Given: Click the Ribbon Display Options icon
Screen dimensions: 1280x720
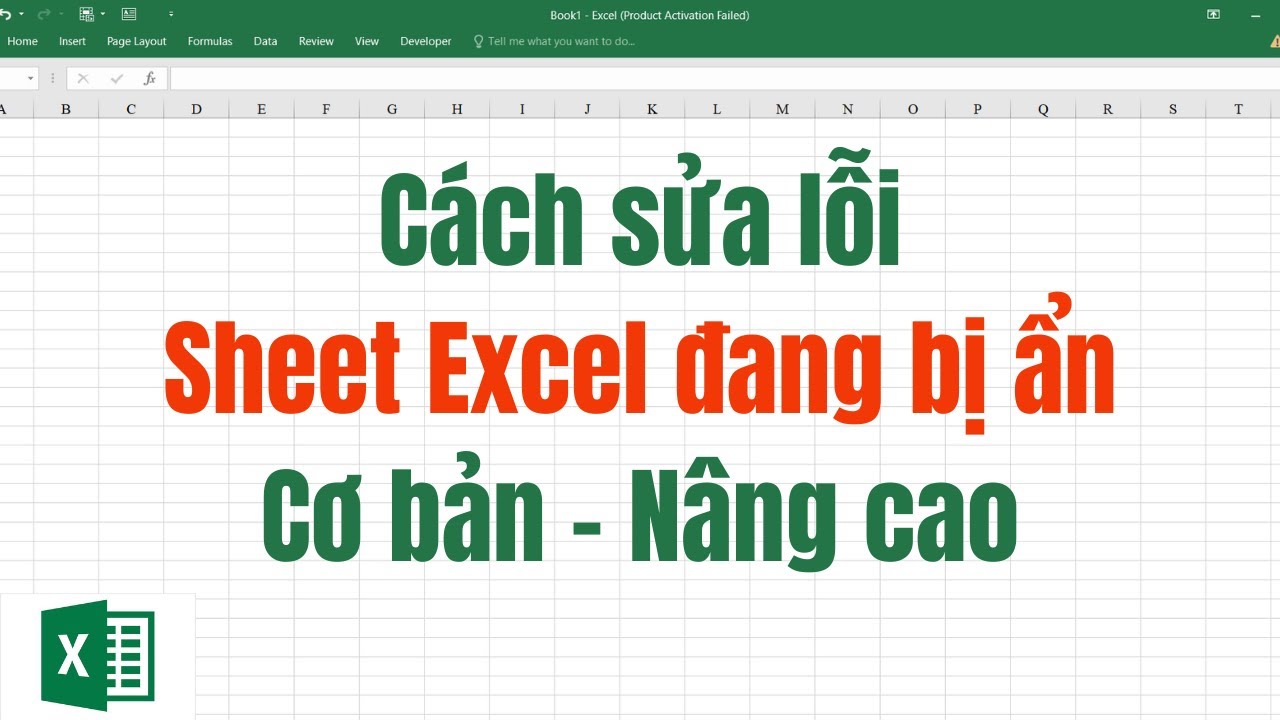Looking at the screenshot, I should click(1213, 15).
